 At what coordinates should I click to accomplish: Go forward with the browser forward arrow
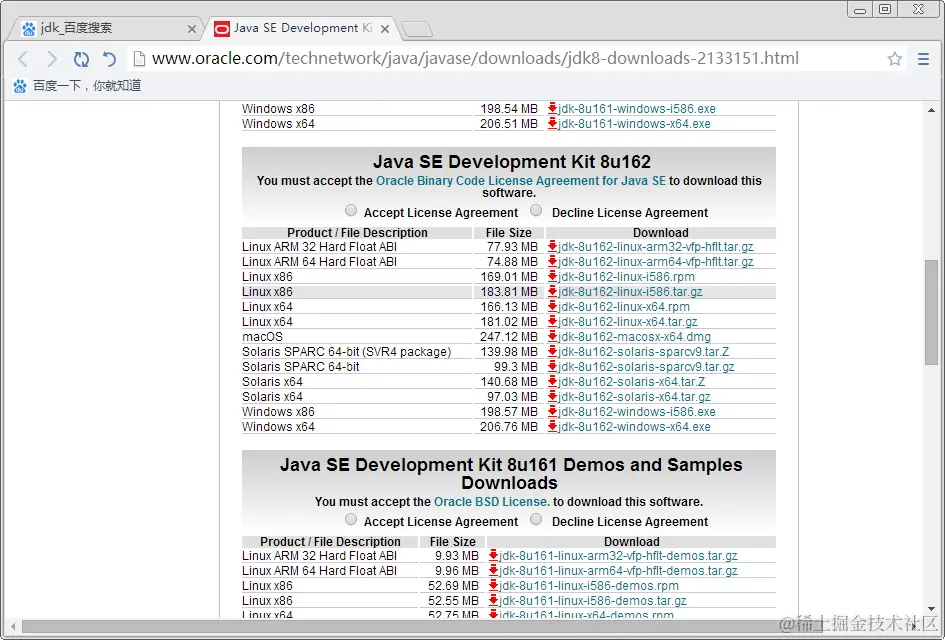point(52,59)
